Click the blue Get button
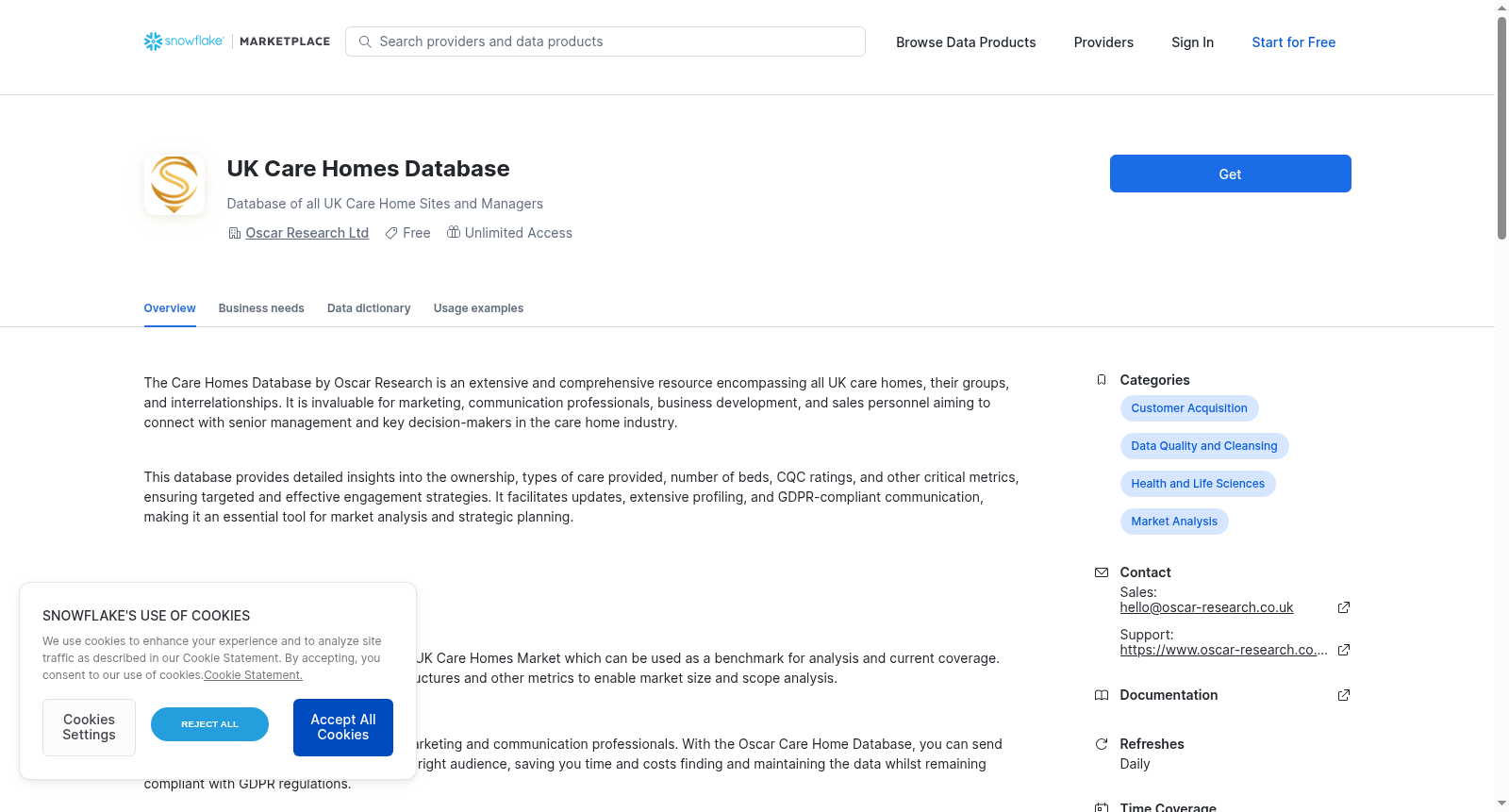 (1230, 174)
